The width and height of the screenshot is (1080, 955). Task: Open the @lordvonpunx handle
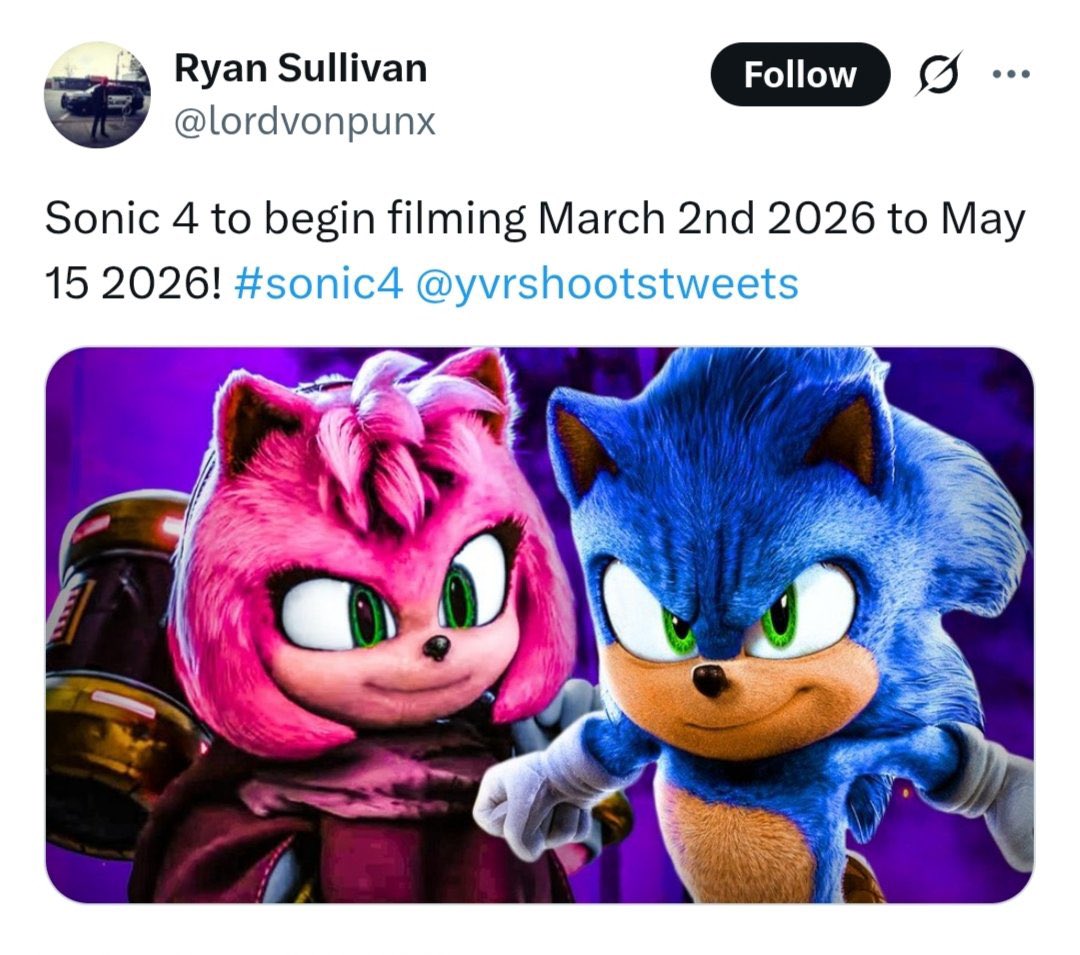pyautogui.click(x=305, y=121)
